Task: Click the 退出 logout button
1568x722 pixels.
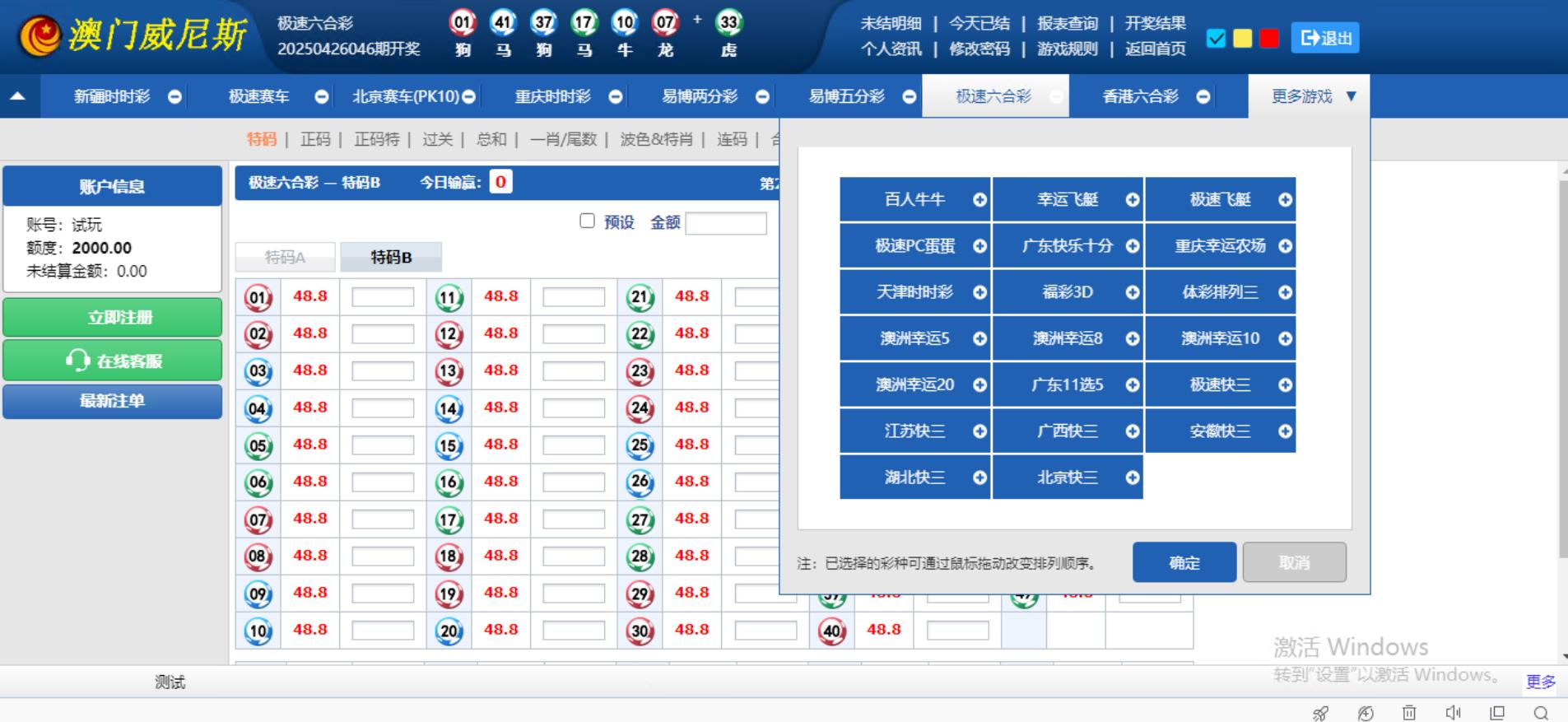Action: click(1324, 38)
